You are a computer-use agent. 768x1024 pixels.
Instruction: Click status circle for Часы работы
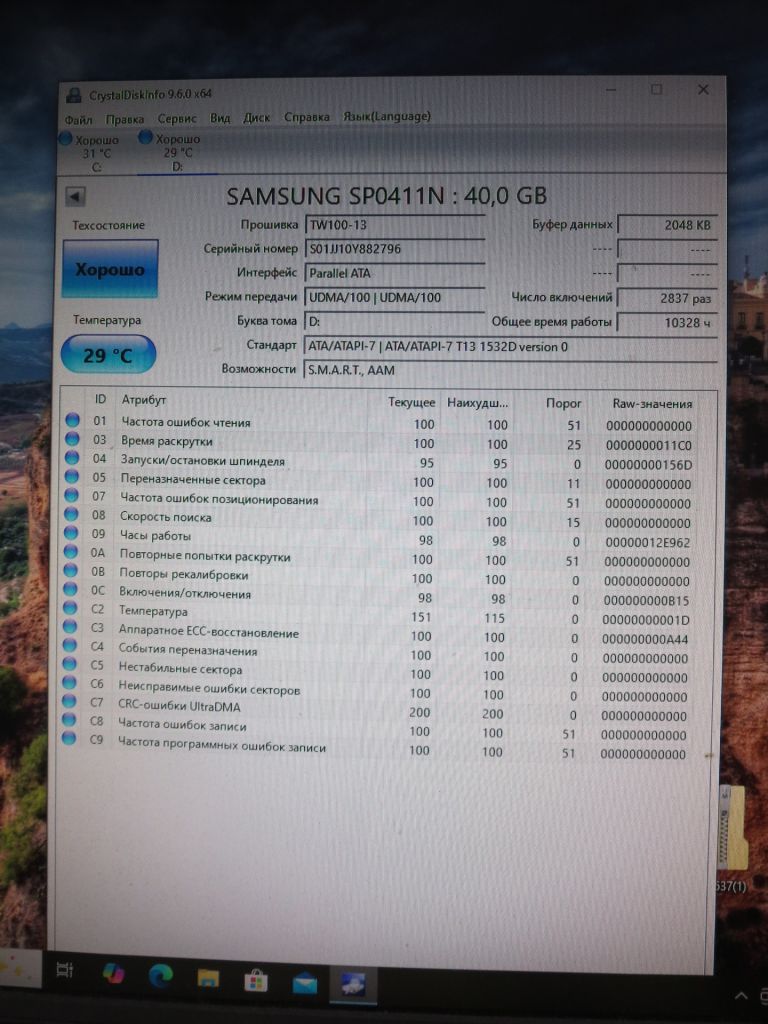pyautogui.click(x=71, y=533)
